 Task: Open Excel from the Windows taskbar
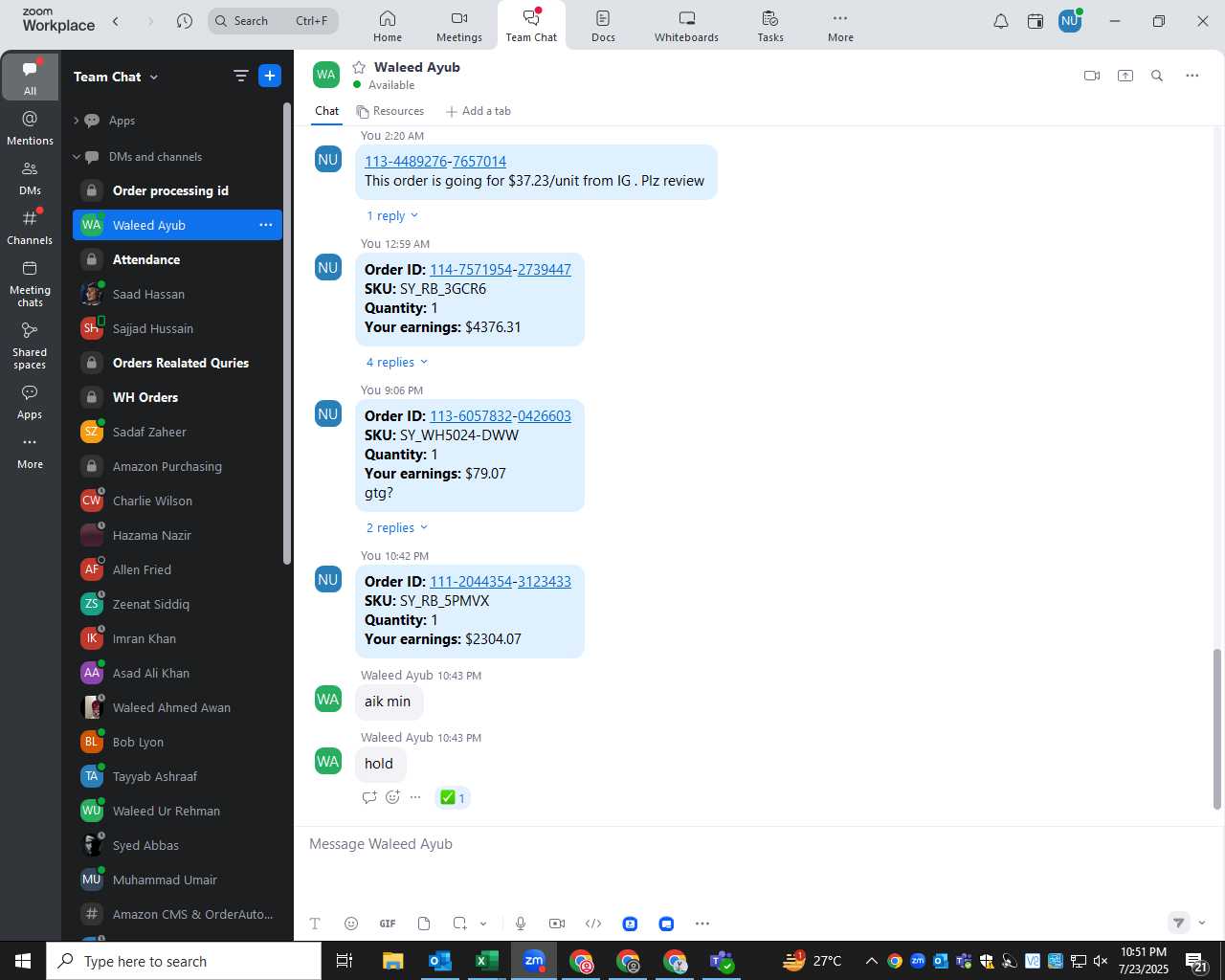point(486,961)
